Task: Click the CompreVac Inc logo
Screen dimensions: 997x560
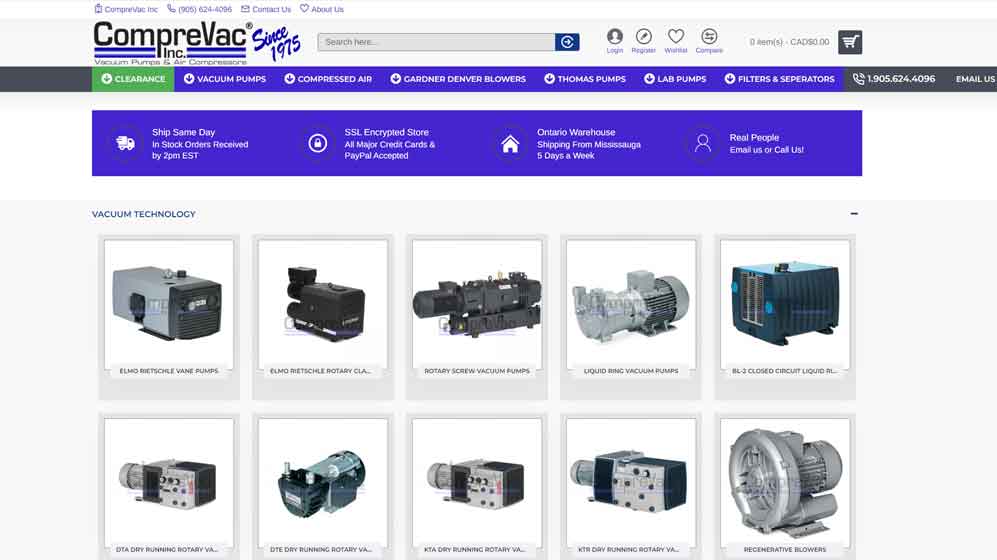Action: [x=174, y=43]
